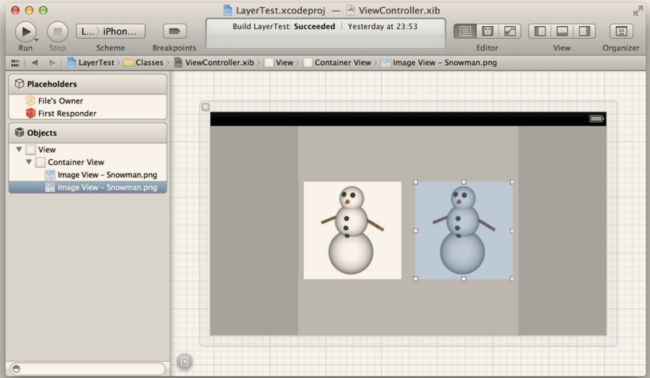This screenshot has width=650, height=378.
Task: Click the Stop button
Action: pos(57,32)
